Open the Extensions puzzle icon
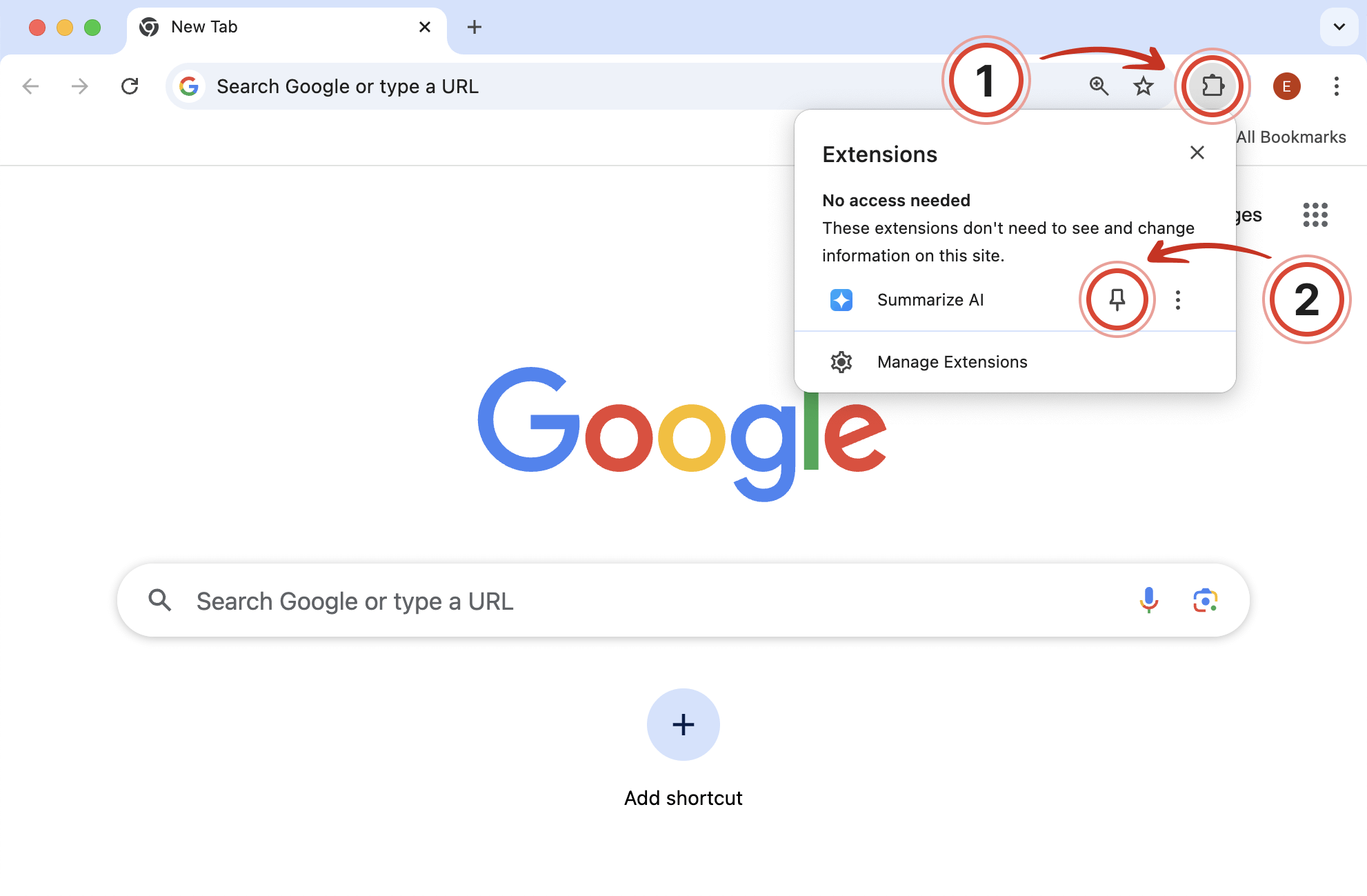 [x=1213, y=86]
